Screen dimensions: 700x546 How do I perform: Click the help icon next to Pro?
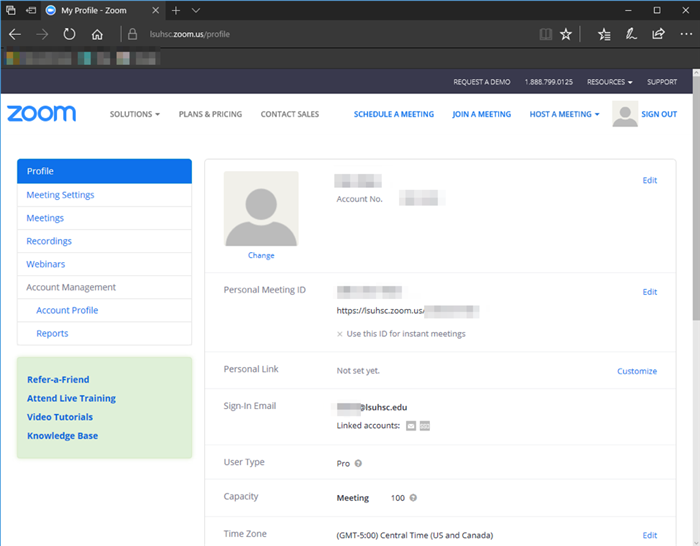point(359,463)
